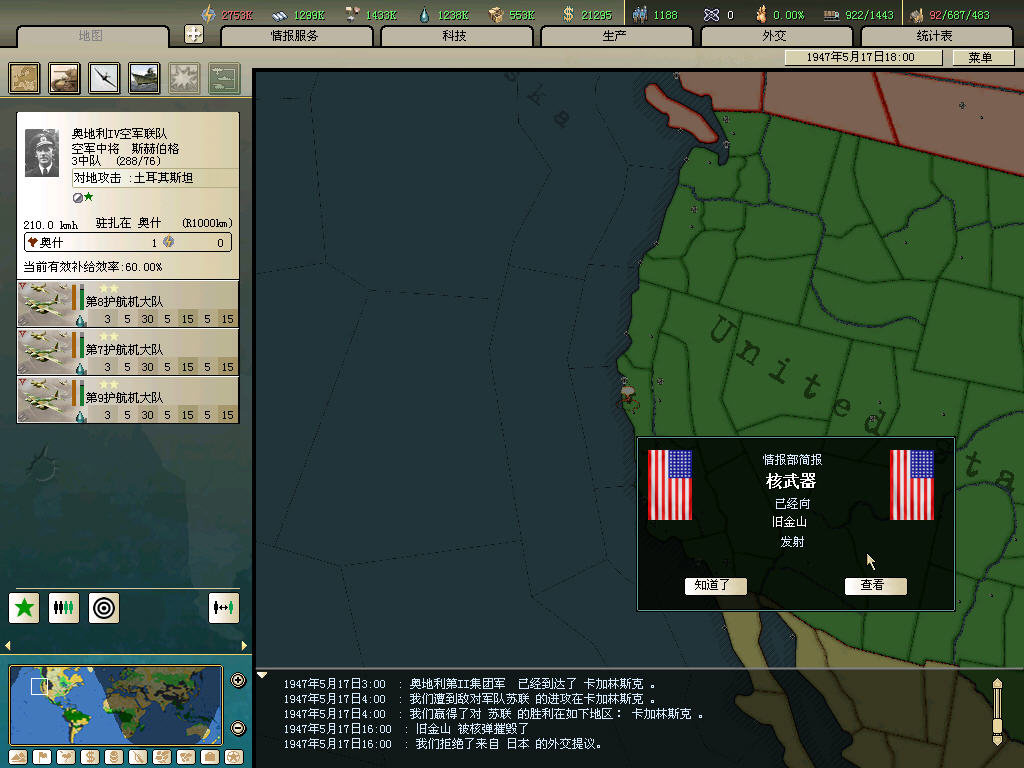Click the minimap world overview

click(116, 705)
